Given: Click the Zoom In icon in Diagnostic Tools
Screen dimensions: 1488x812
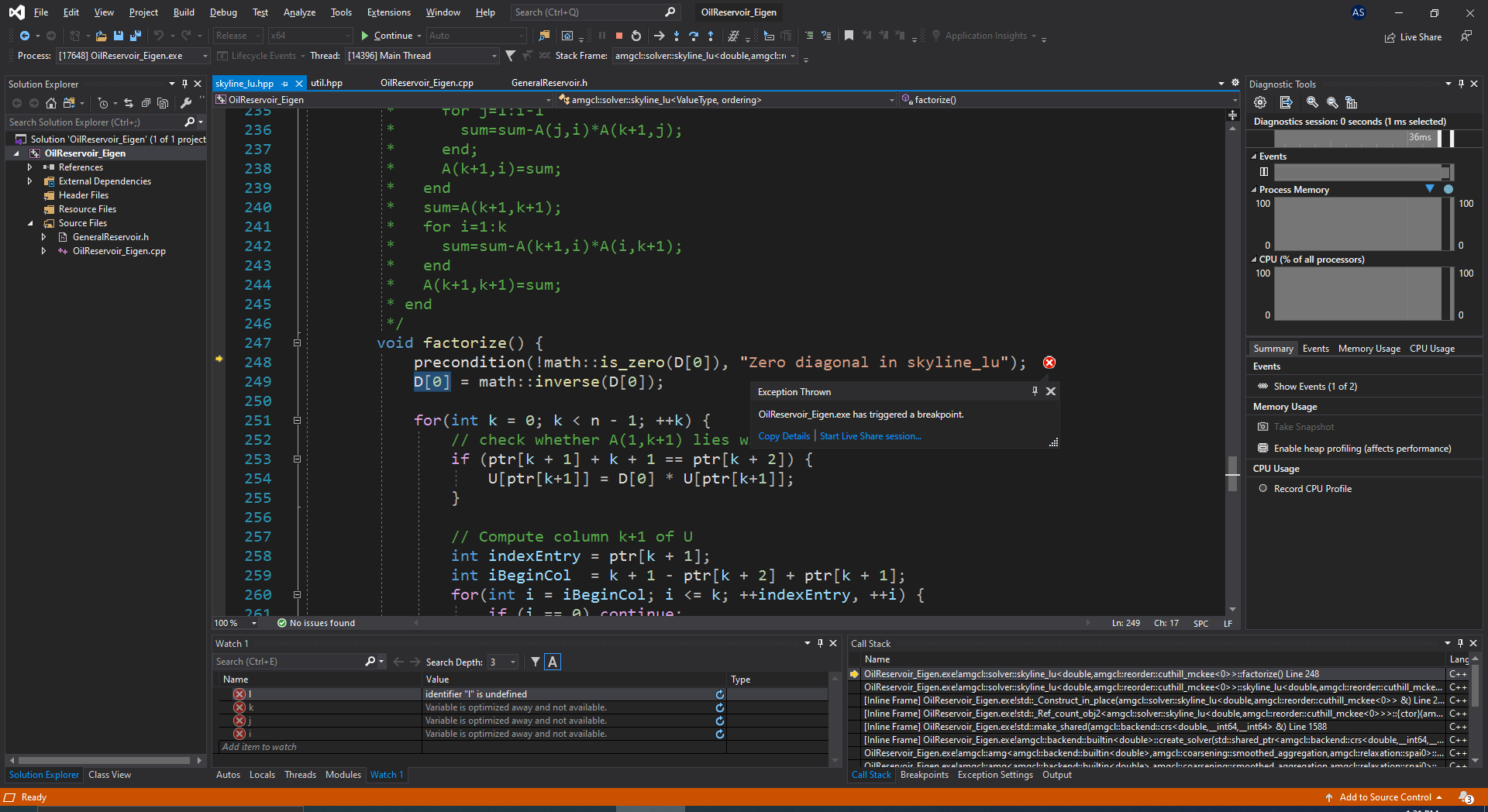Looking at the screenshot, I should tap(1312, 102).
